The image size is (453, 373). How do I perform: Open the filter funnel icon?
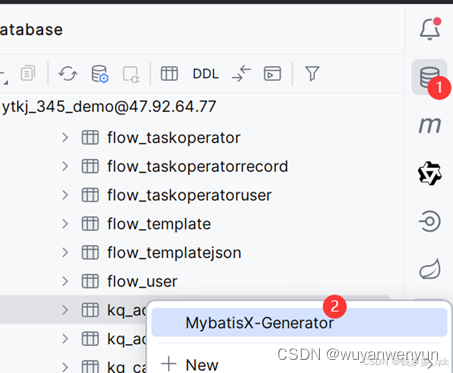coord(312,74)
